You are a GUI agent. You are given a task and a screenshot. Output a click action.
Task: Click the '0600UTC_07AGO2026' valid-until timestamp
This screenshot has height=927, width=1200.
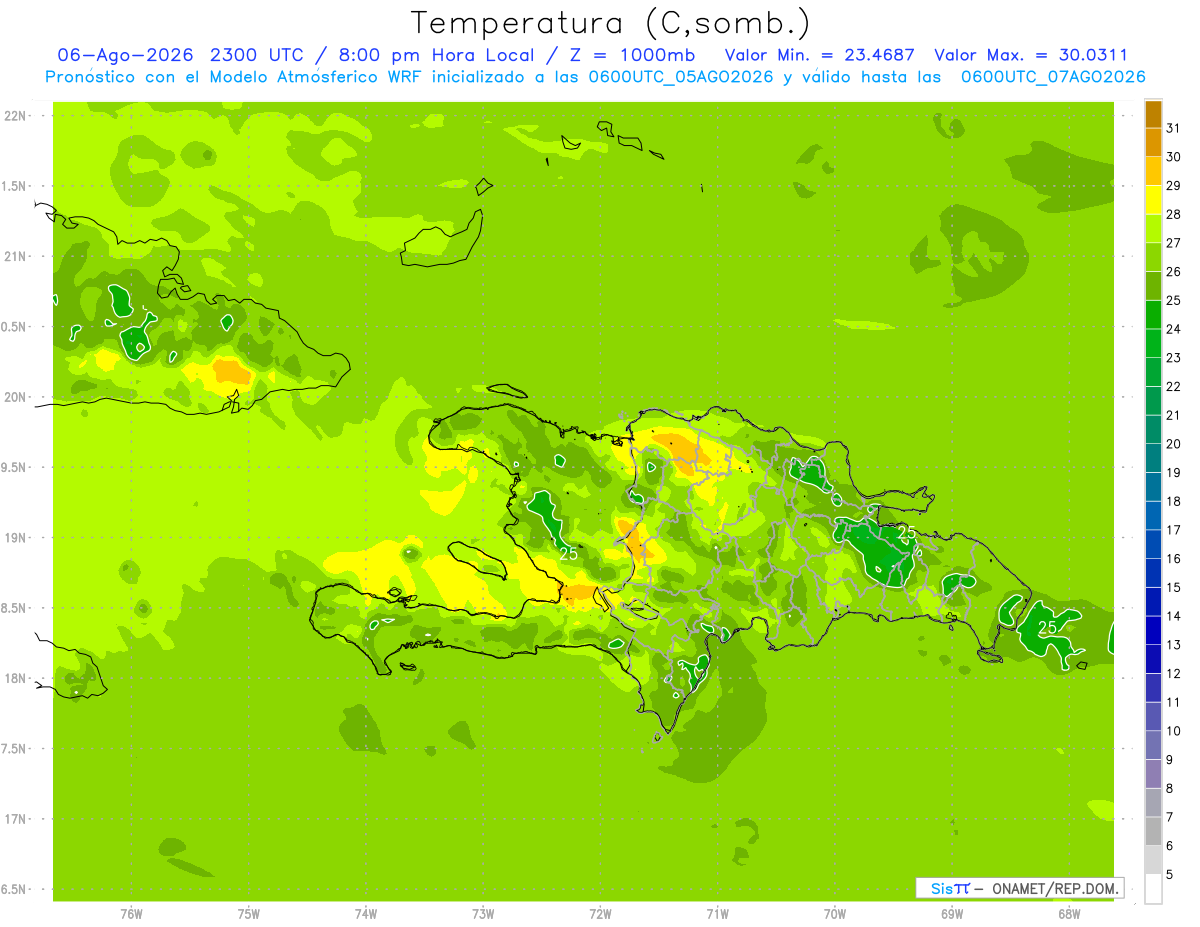(x=1053, y=77)
